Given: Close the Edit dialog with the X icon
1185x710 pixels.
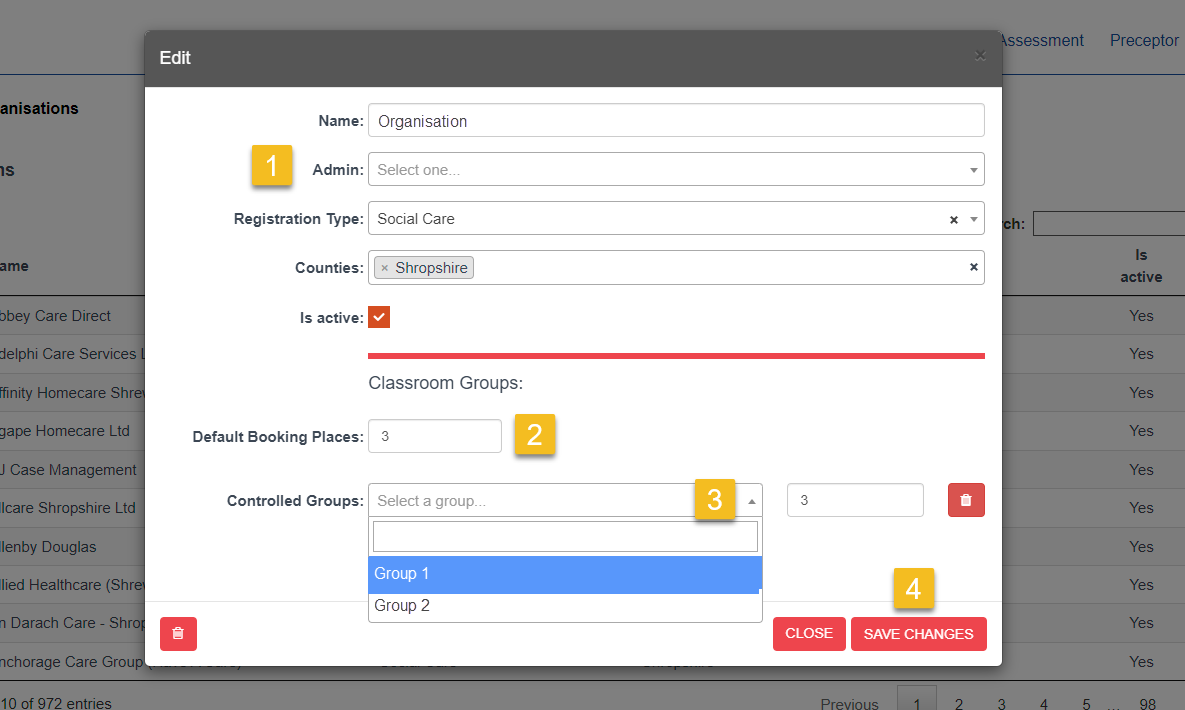Looking at the screenshot, I should 980,56.
